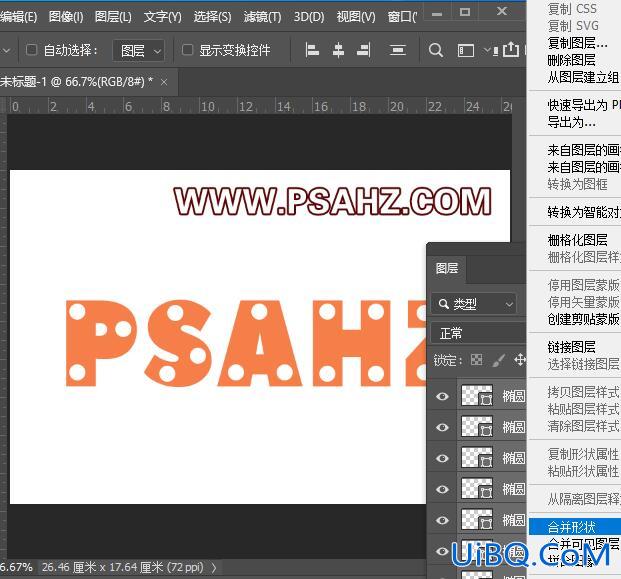621x579 pixels.
Task: Open the 图像(I) menu
Action: tap(66, 17)
